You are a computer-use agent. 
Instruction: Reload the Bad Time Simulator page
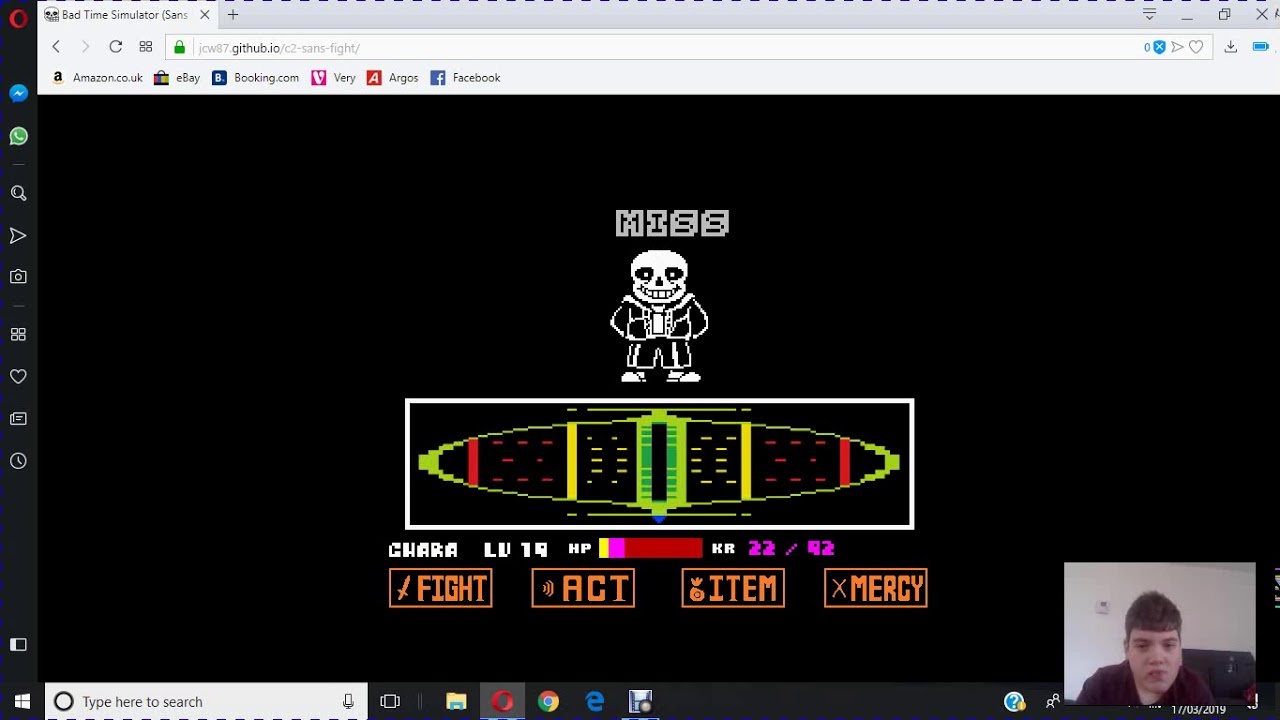[x=115, y=47]
